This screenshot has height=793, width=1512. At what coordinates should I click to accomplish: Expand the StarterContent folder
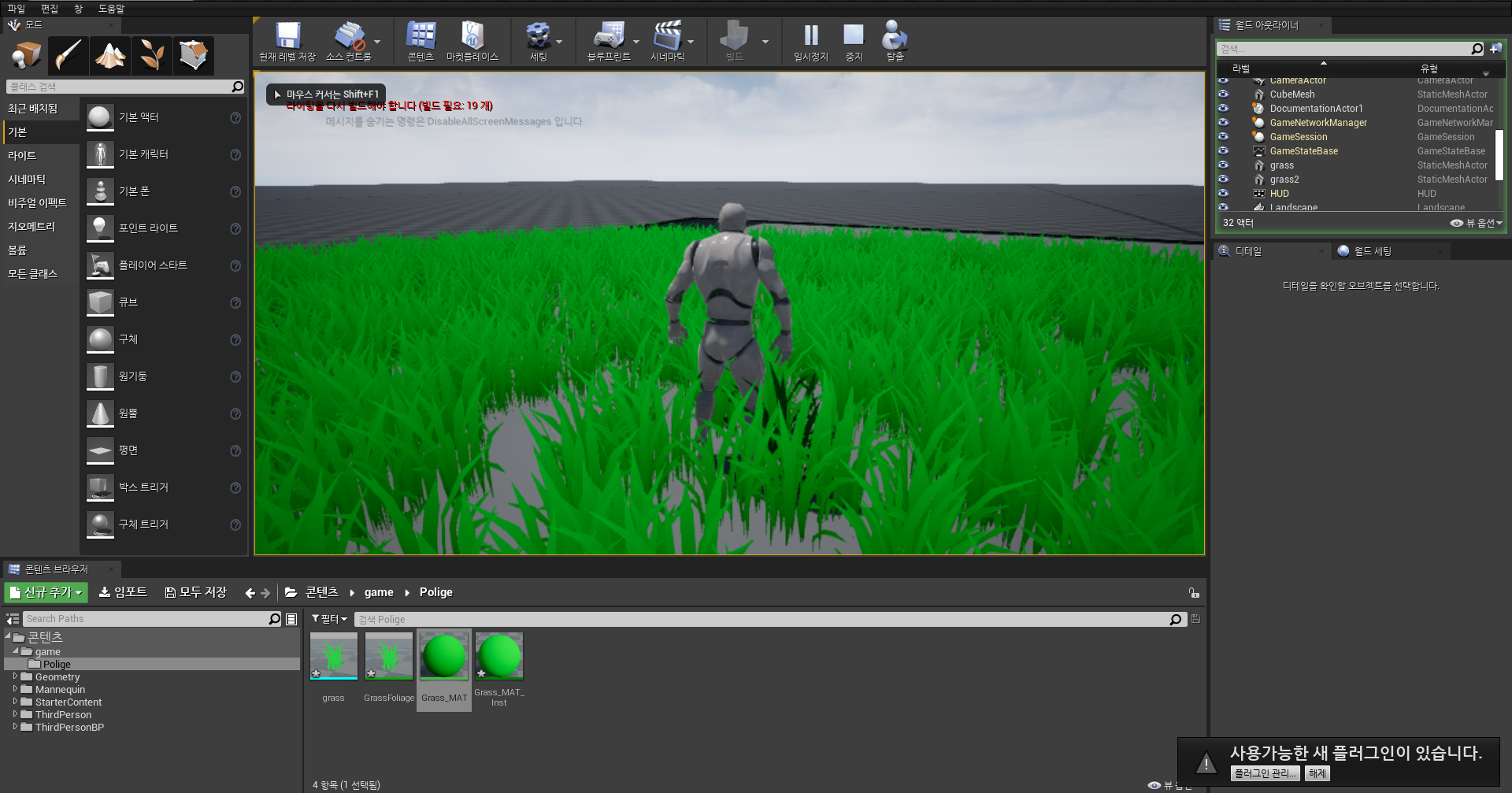click(15, 702)
